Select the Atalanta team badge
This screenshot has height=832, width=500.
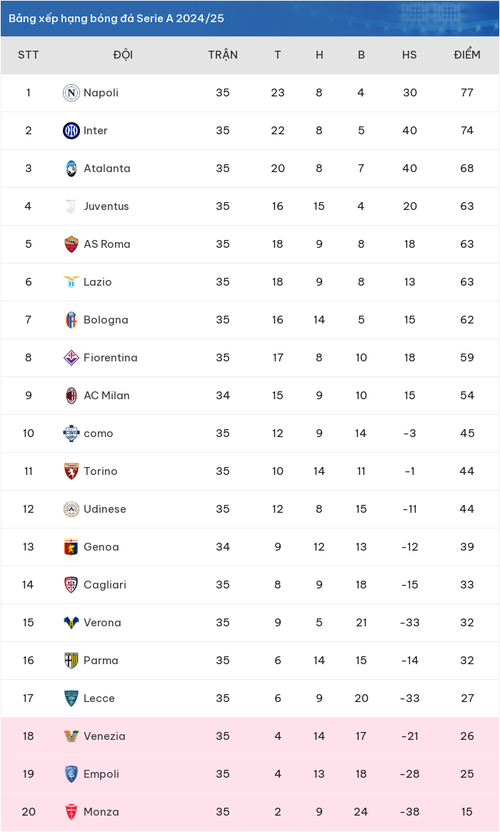pyautogui.click(x=71, y=168)
